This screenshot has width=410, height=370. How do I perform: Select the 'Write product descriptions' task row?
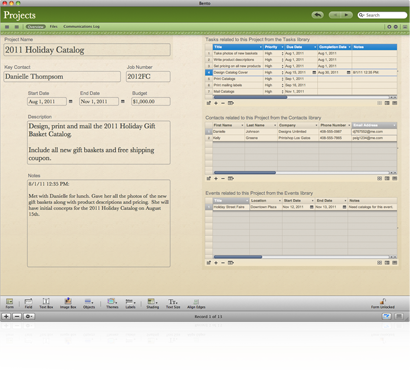[x=301, y=60]
